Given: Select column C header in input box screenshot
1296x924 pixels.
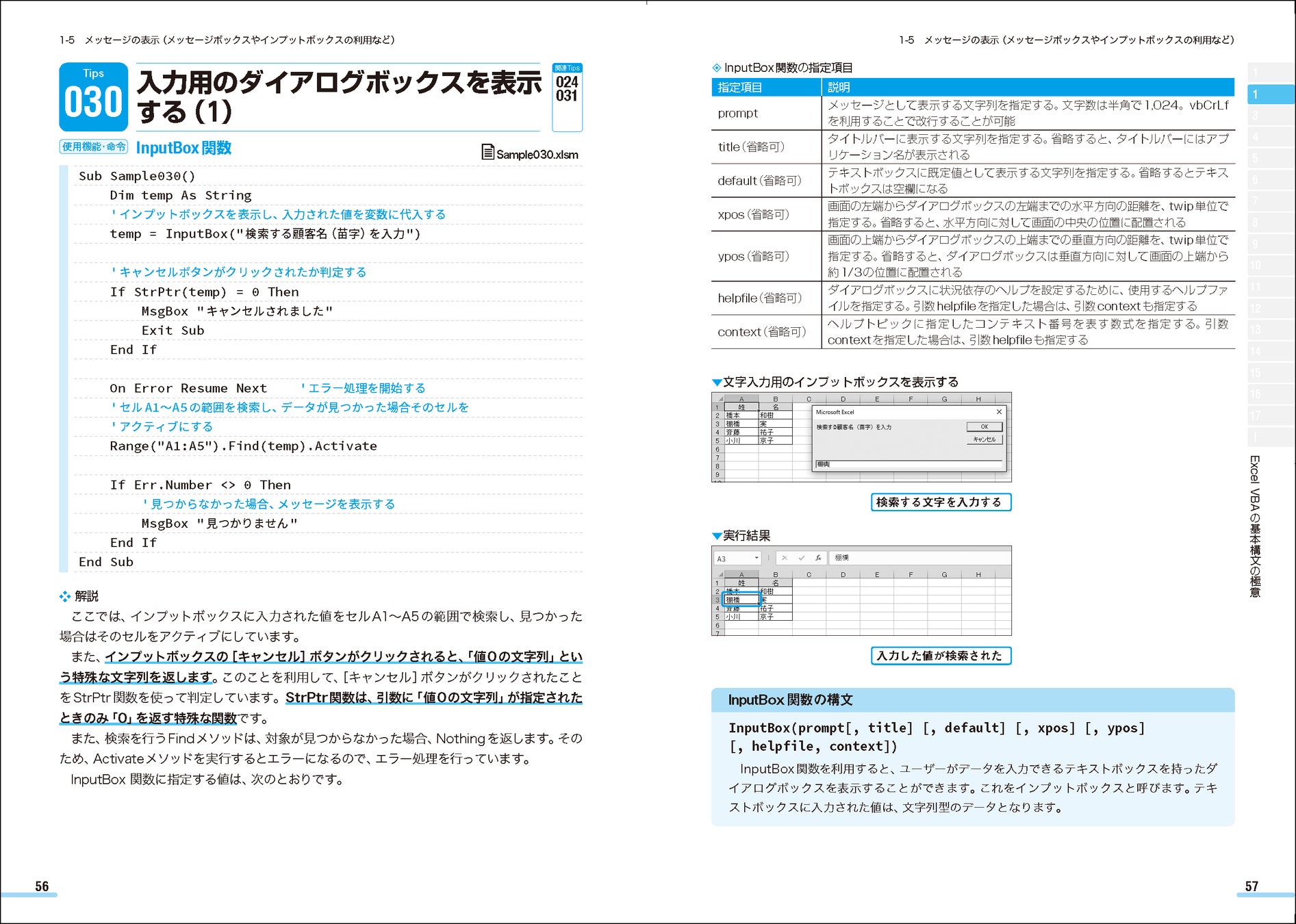Looking at the screenshot, I should 809,399.
